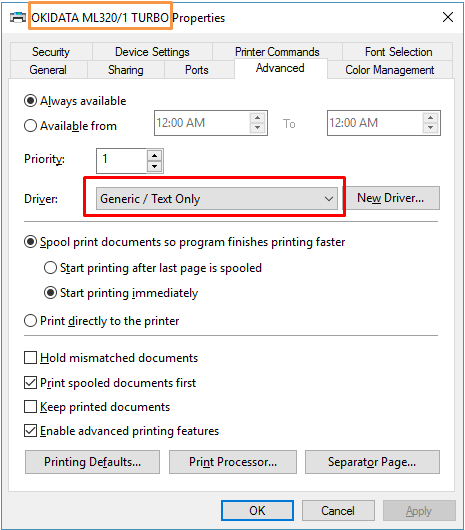Viewport: 465px width, 530px height.
Task: Click the Priority number field
Action: click(122, 161)
